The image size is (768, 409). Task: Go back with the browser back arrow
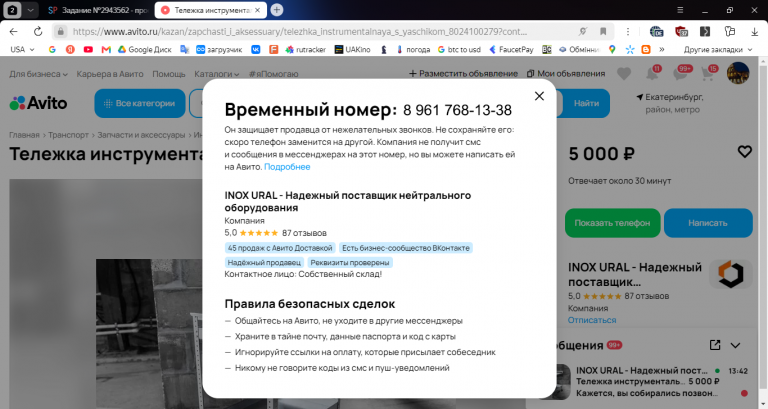click(x=14, y=32)
